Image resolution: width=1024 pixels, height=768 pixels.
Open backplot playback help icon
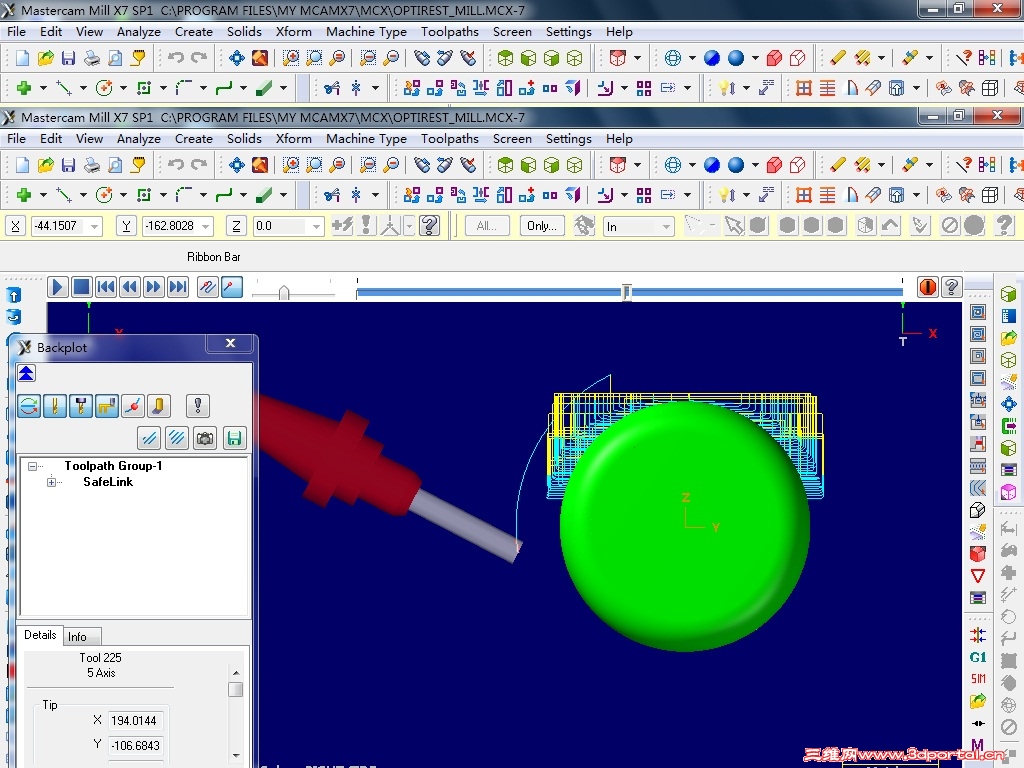(x=952, y=287)
